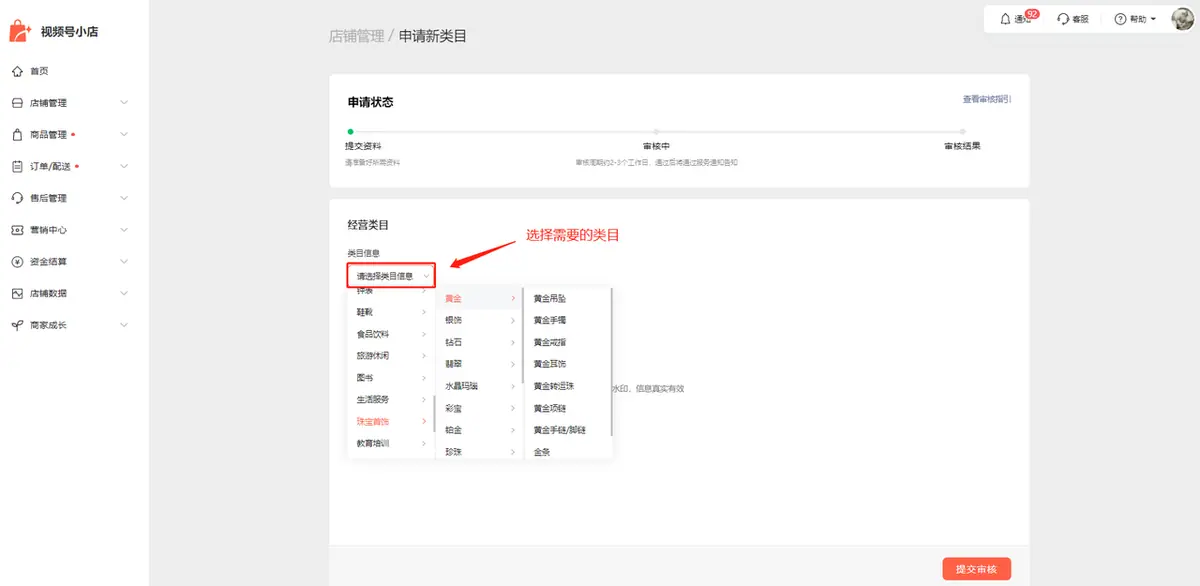
Task: Click the scrollbar of the first category column
Action: point(434,413)
